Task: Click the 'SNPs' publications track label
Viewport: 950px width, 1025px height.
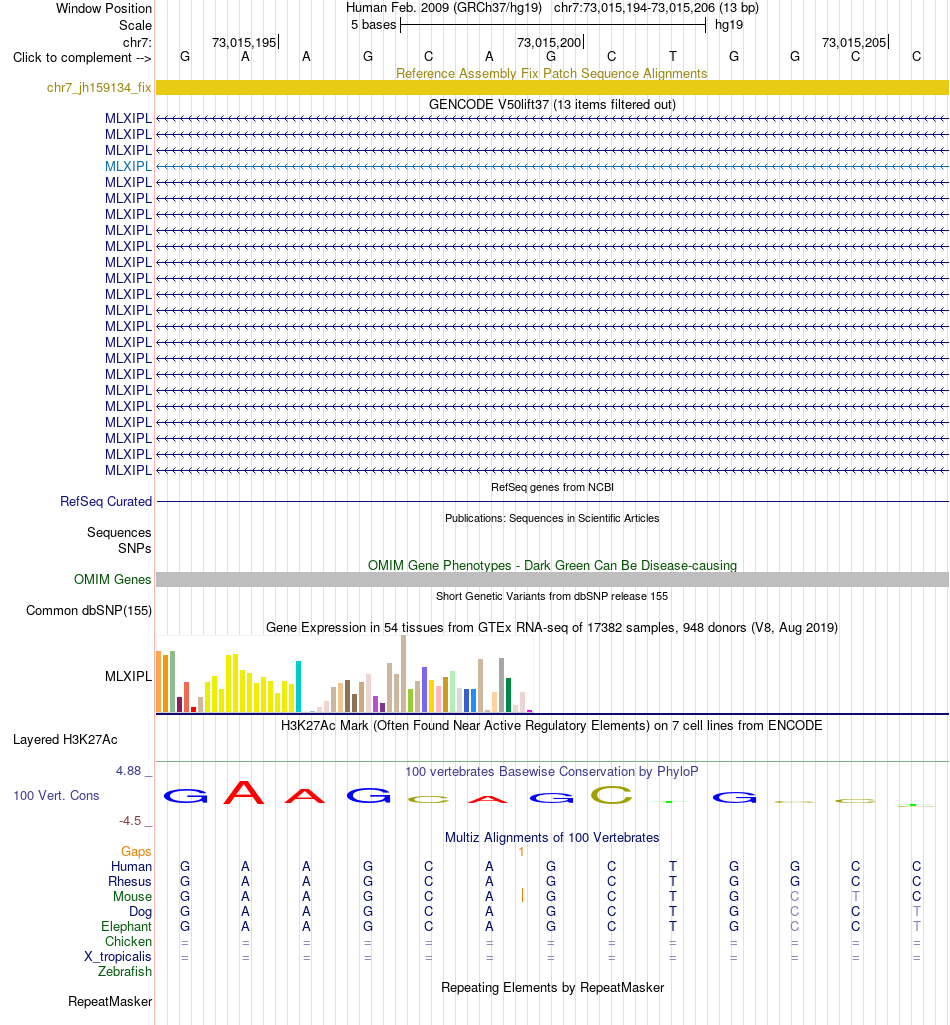Action: click(135, 548)
